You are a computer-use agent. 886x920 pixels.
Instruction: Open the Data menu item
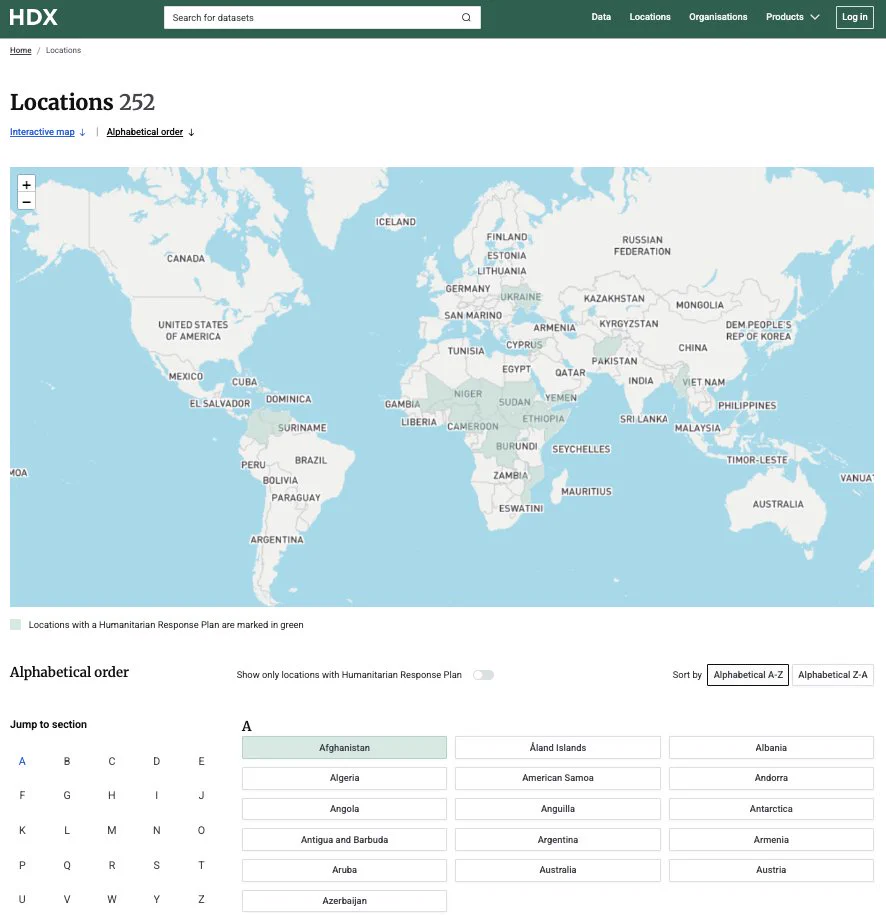click(601, 17)
